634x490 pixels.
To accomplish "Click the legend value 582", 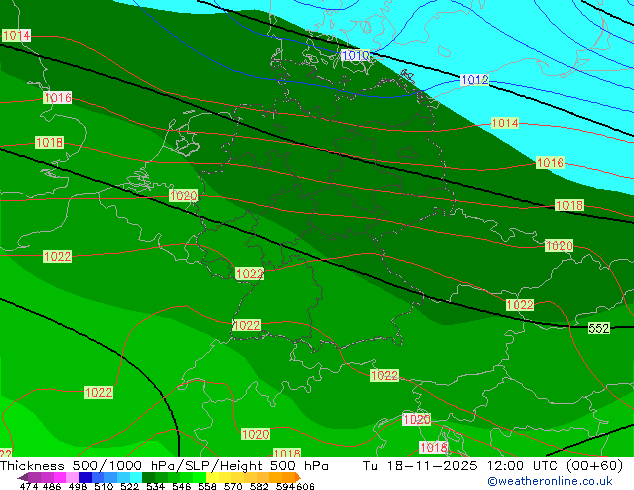I will [x=259, y=486].
